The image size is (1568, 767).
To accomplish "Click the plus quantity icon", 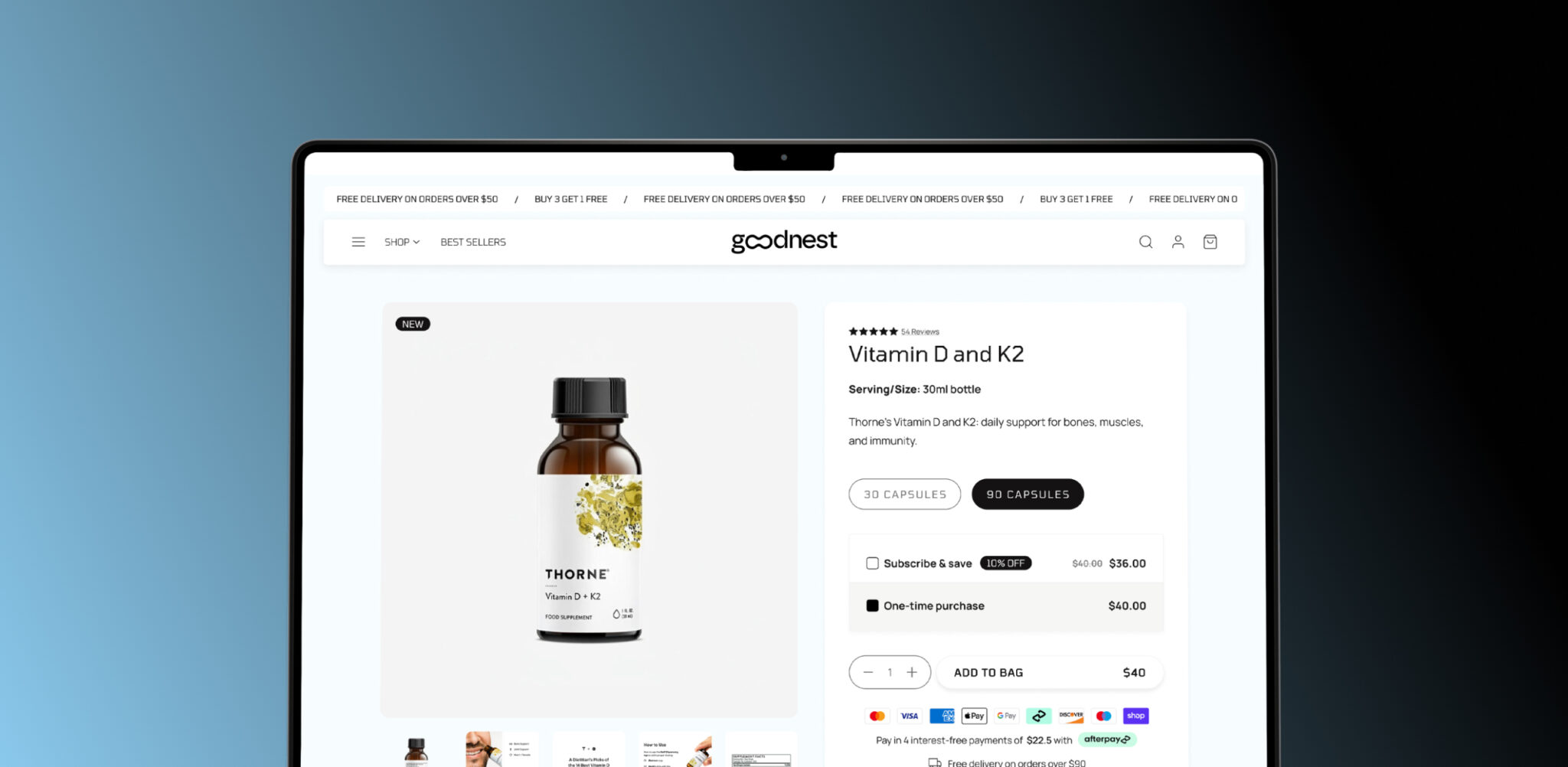I will (912, 672).
